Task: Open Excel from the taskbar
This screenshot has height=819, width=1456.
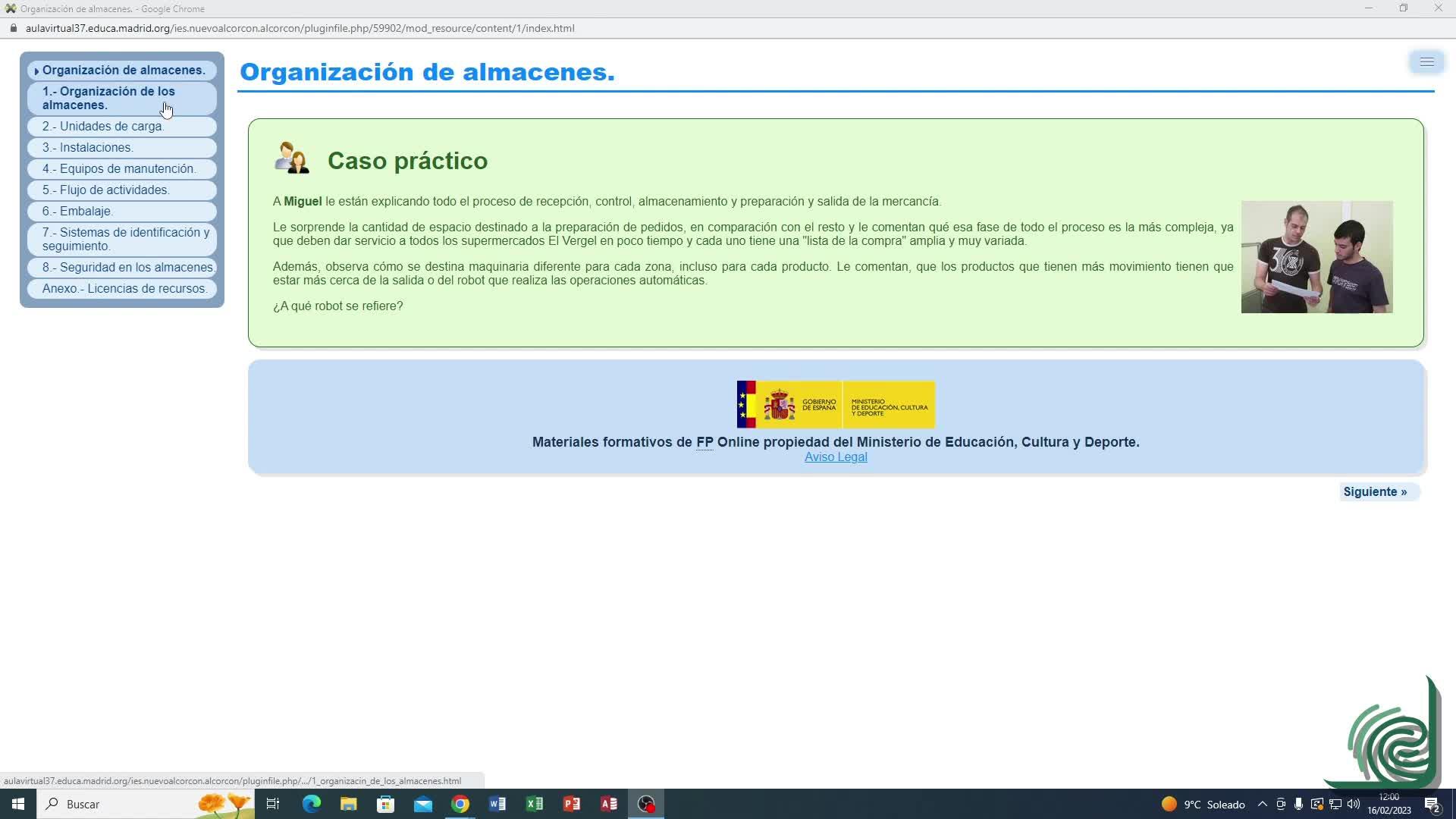Action: (535, 804)
